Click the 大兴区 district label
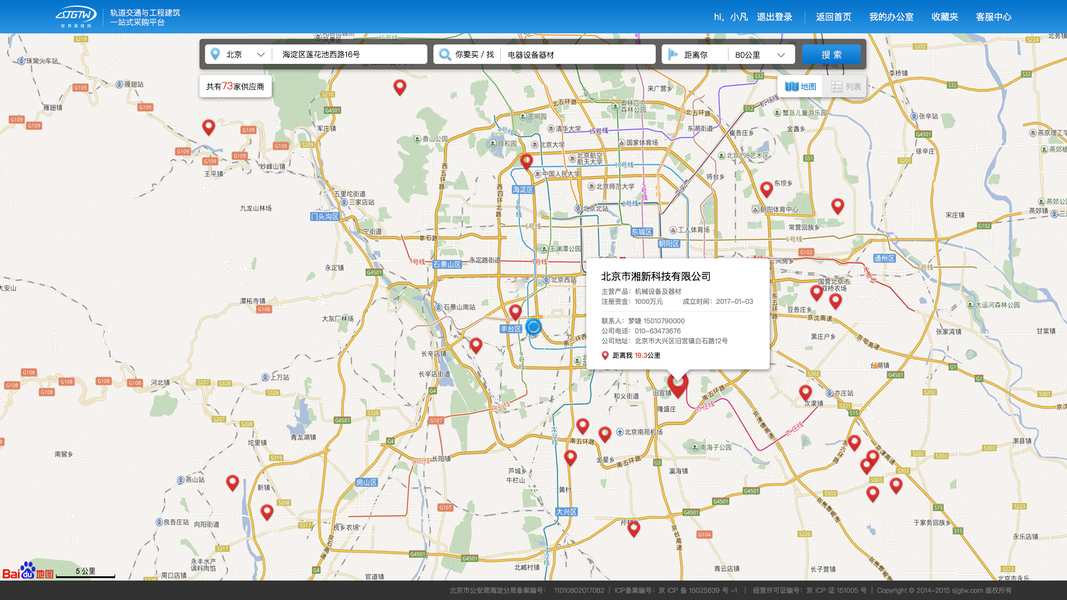Viewport: 1067px width, 600px height. coord(566,512)
